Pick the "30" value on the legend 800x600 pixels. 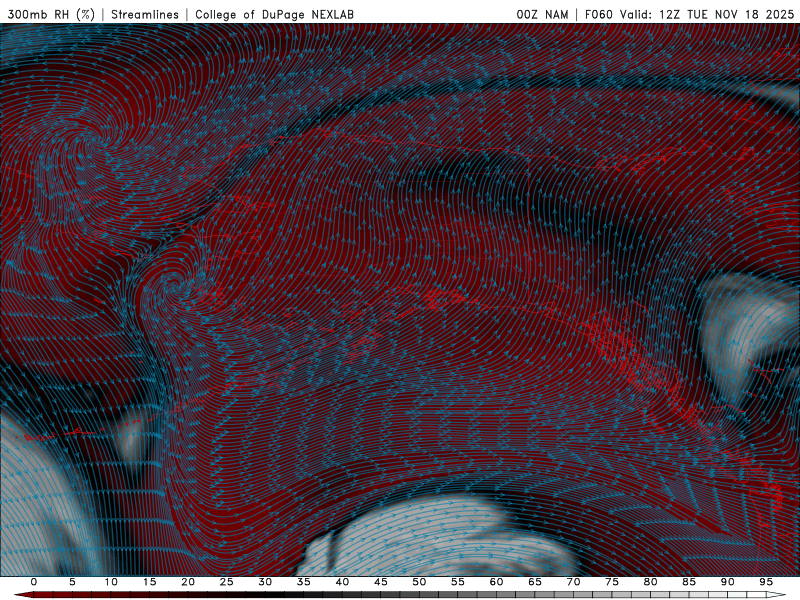265,582
